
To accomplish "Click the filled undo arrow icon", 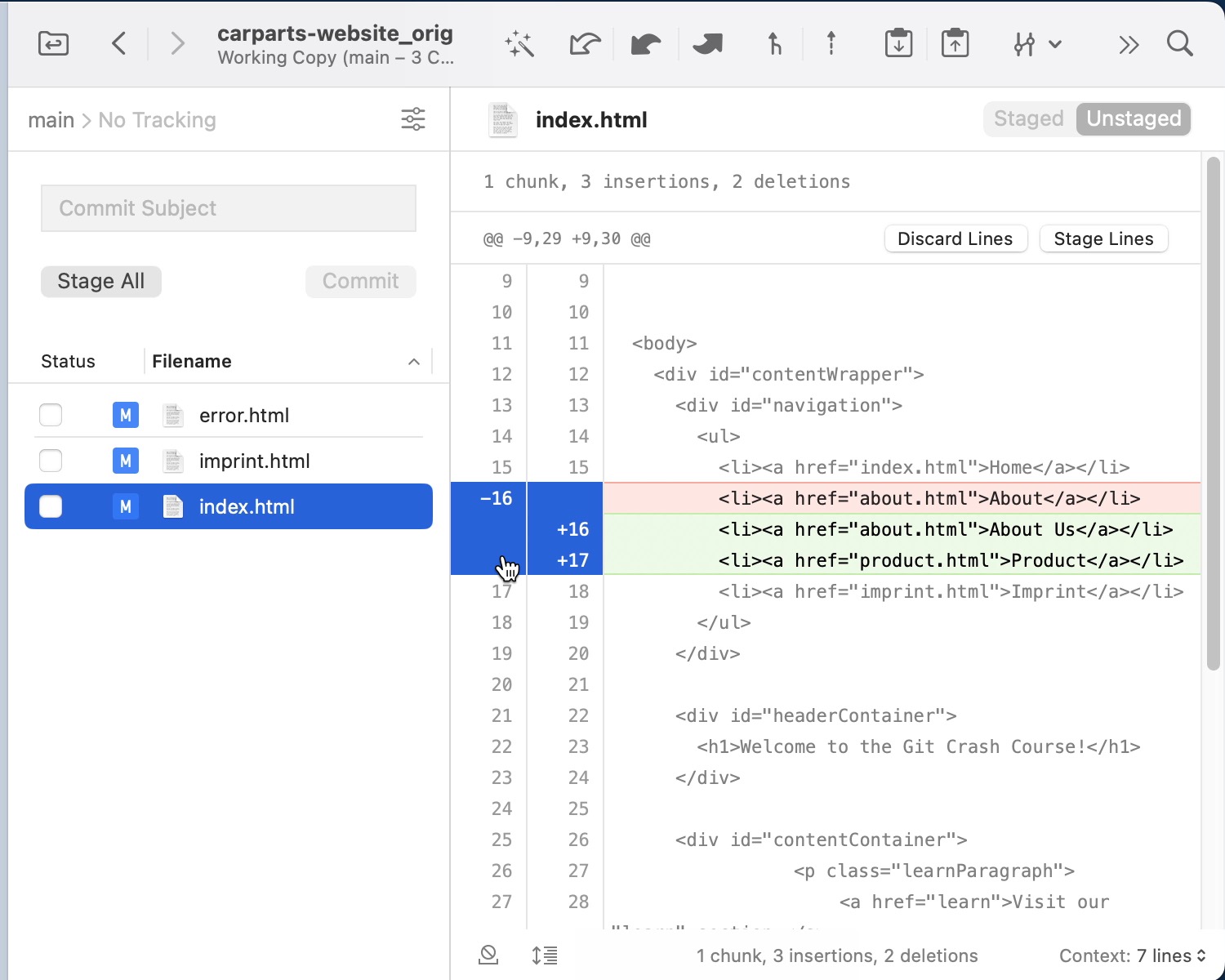I will [x=646, y=43].
